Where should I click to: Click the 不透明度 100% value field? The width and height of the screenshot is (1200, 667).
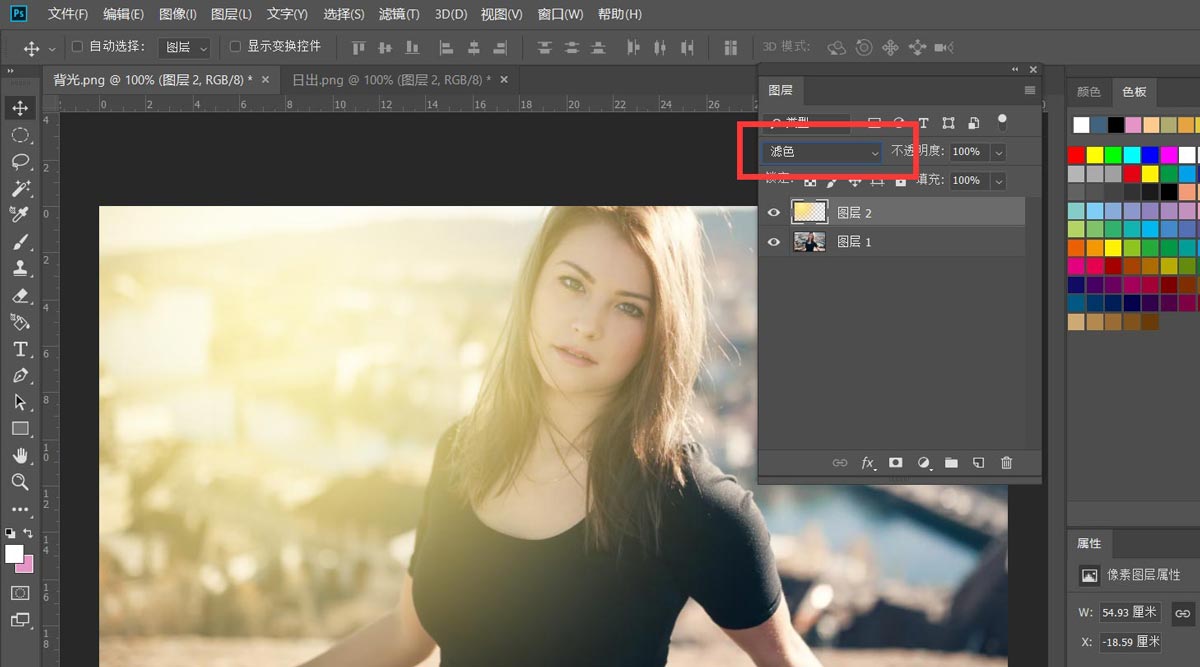(967, 152)
